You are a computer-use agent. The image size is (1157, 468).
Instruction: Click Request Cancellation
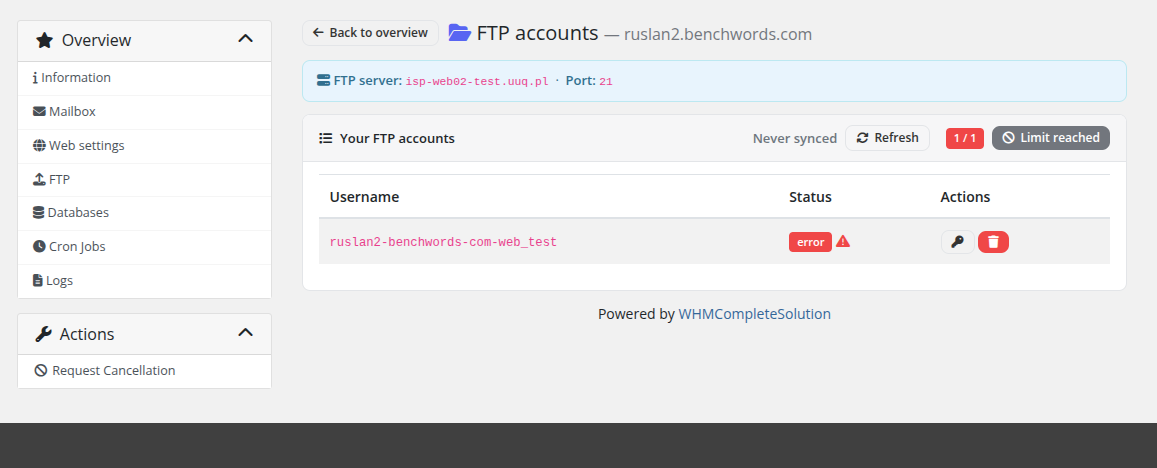click(145, 371)
